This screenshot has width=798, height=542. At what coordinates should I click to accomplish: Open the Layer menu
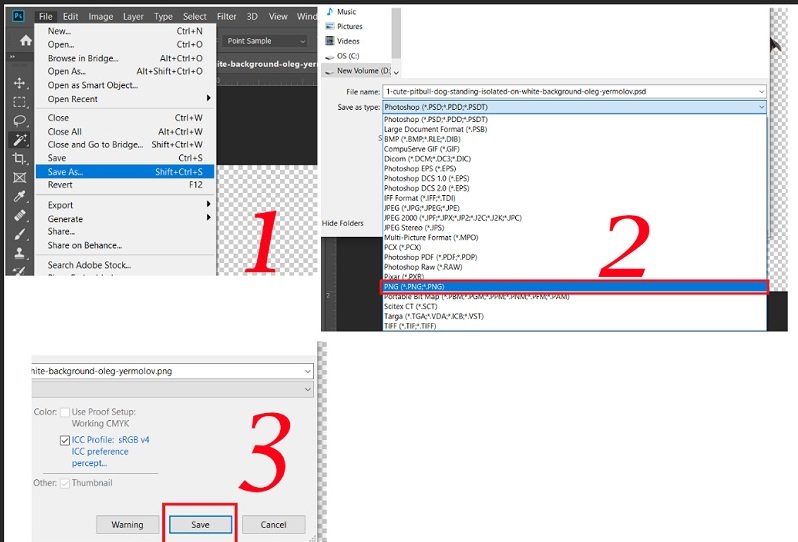pyautogui.click(x=133, y=16)
